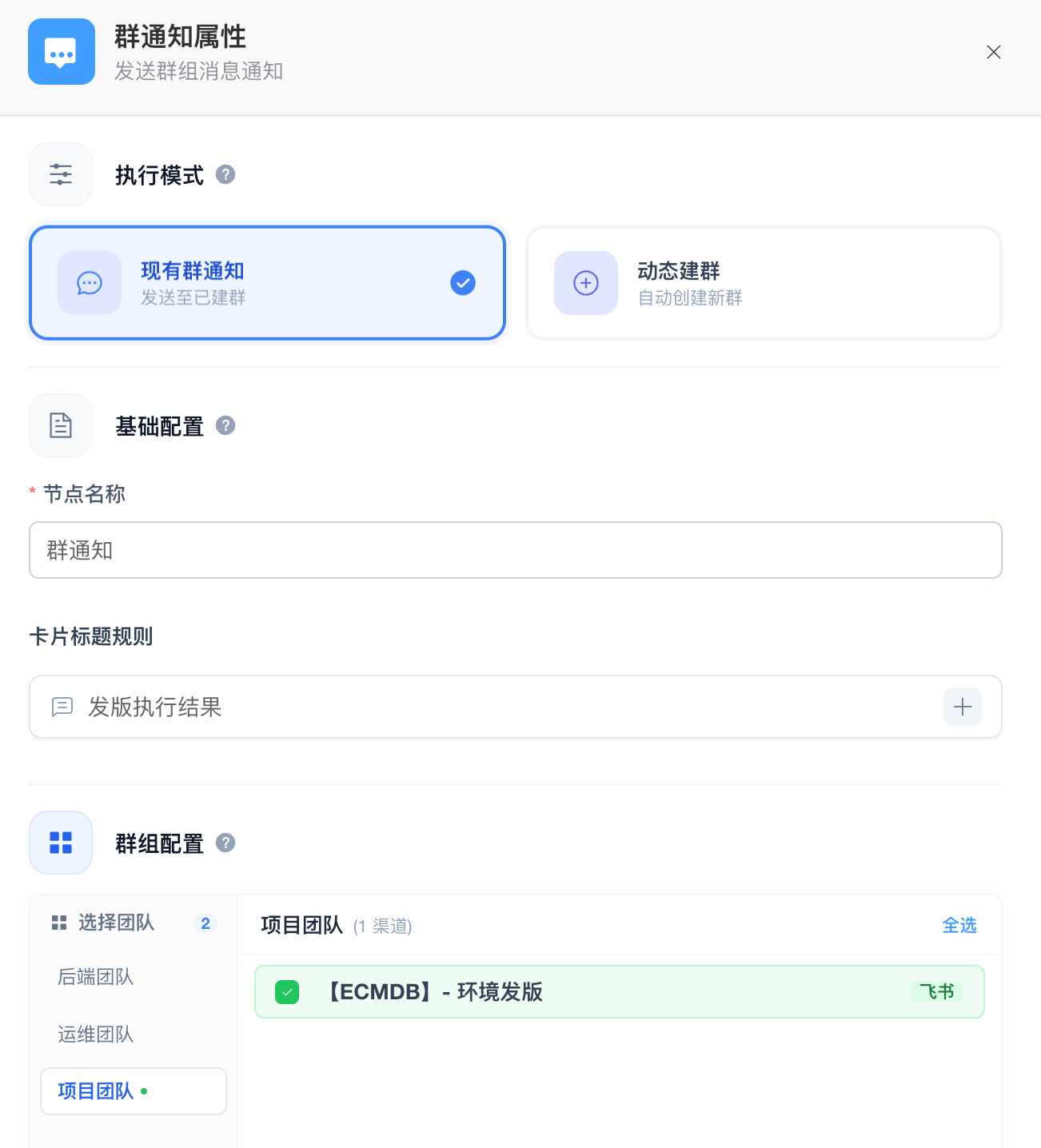
Task: Uncheck the 【ECMDB】- 环境发版 channel
Action: pyautogui.click(x=287, y=991)
